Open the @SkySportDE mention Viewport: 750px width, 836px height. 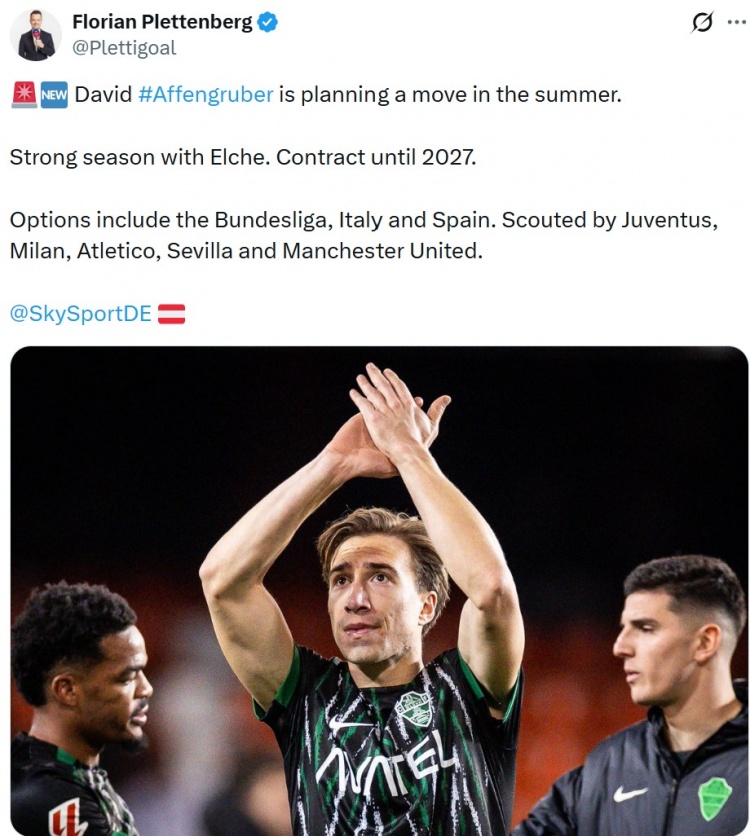point(80,314)
